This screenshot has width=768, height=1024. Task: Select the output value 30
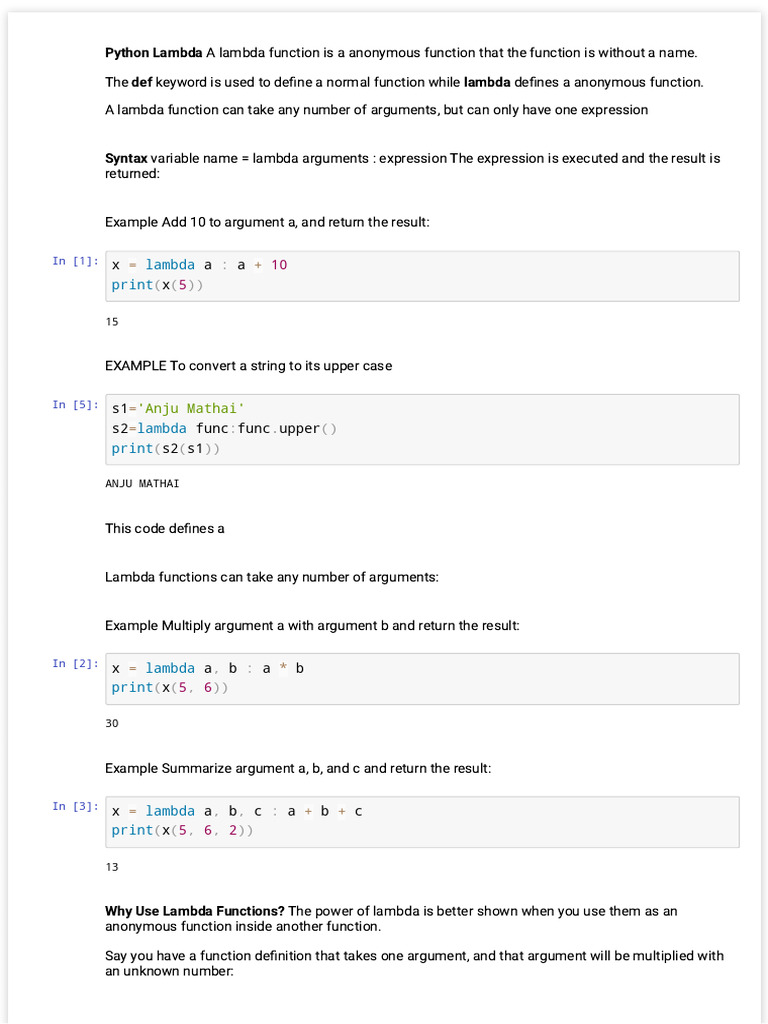[112, 723]
